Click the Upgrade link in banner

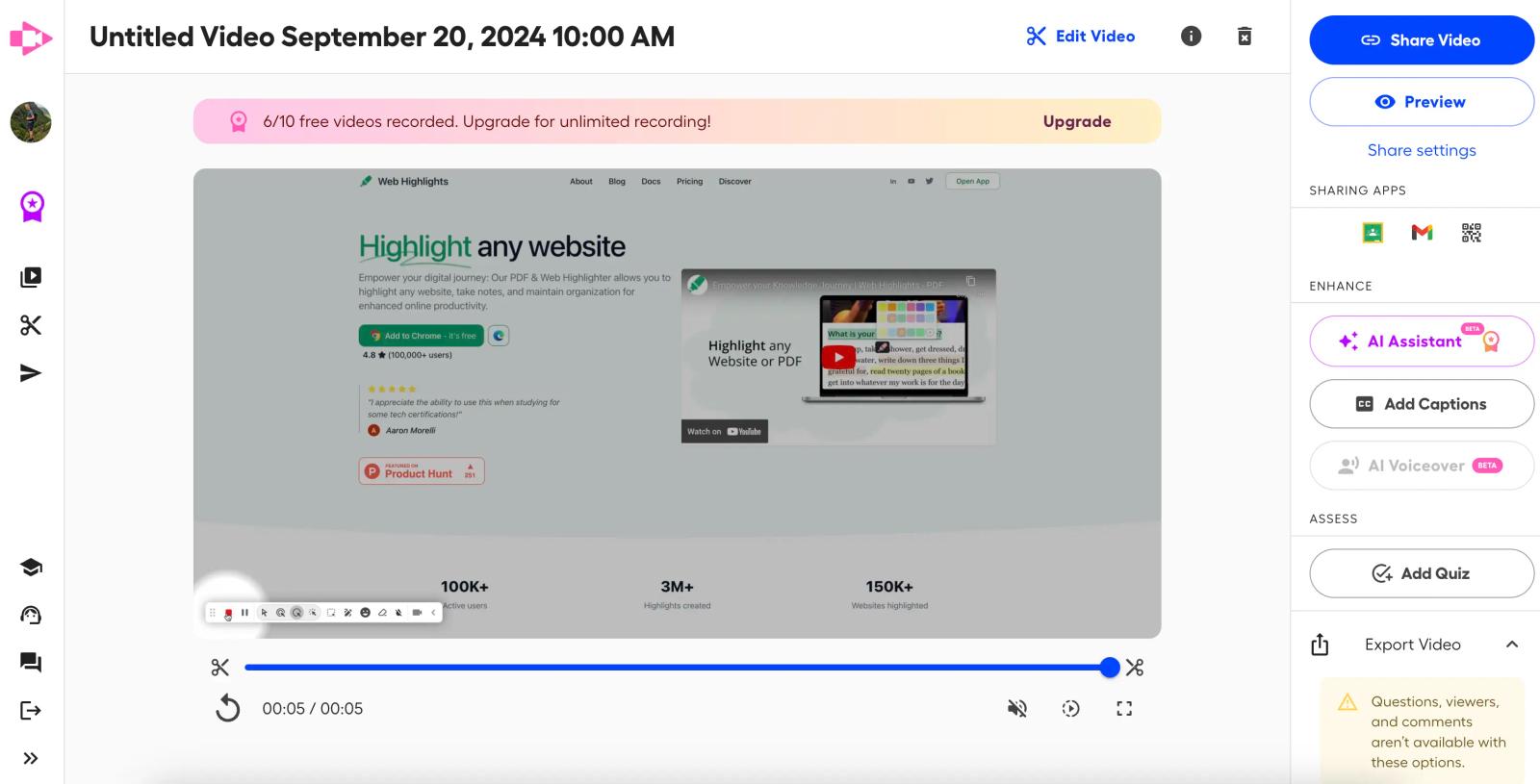(1077, 121)
